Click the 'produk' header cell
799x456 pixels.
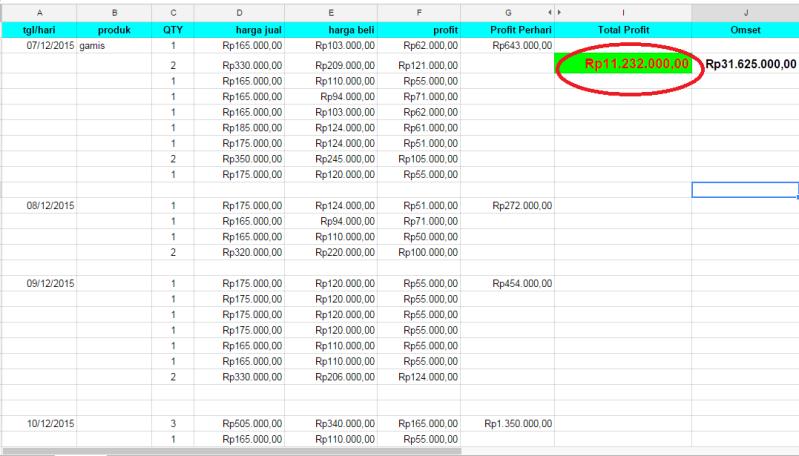coord(115,30)
